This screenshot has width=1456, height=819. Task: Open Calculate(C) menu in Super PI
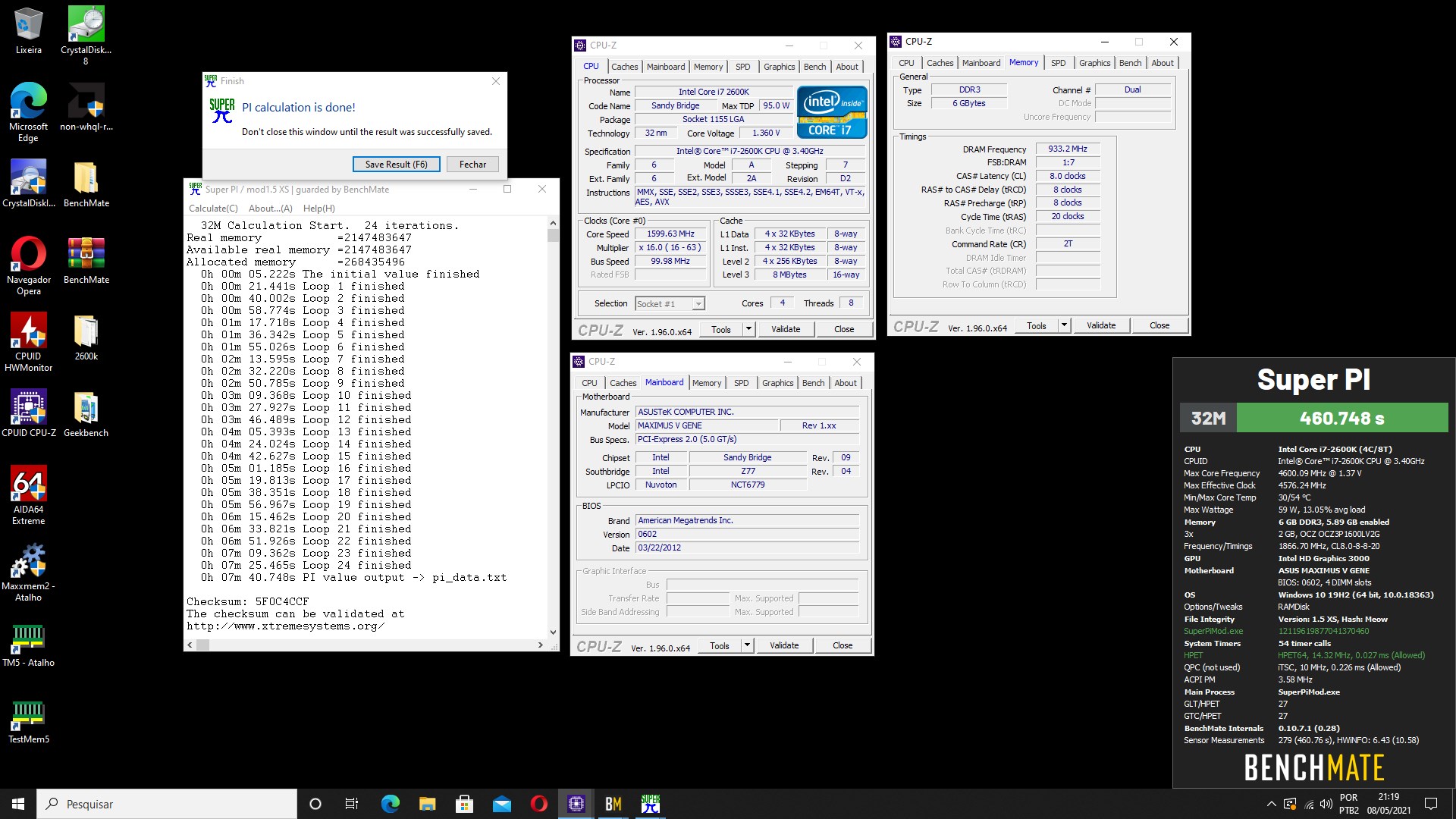point(213,209)
